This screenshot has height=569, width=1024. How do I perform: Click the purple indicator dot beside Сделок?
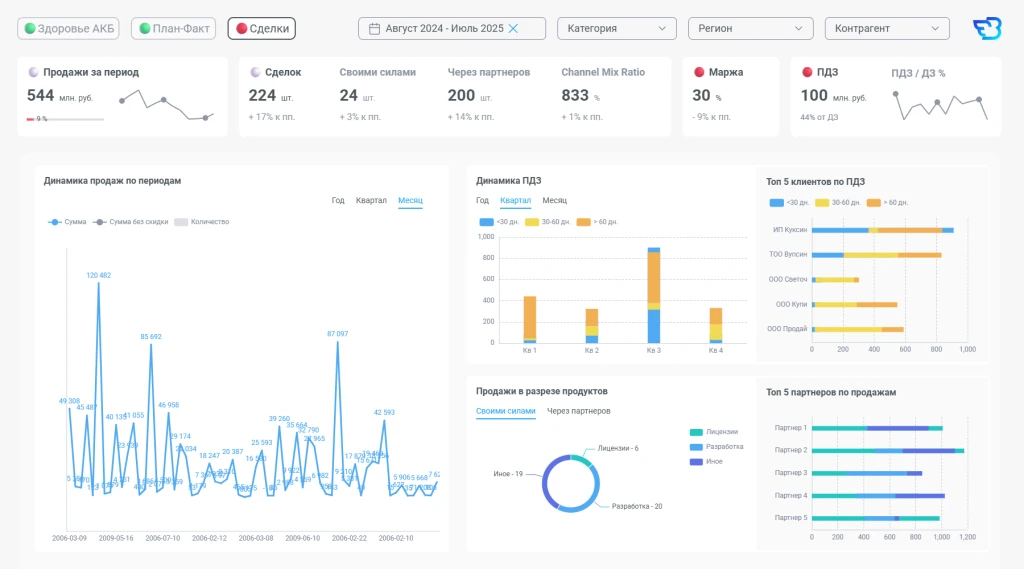click(255, 73)
